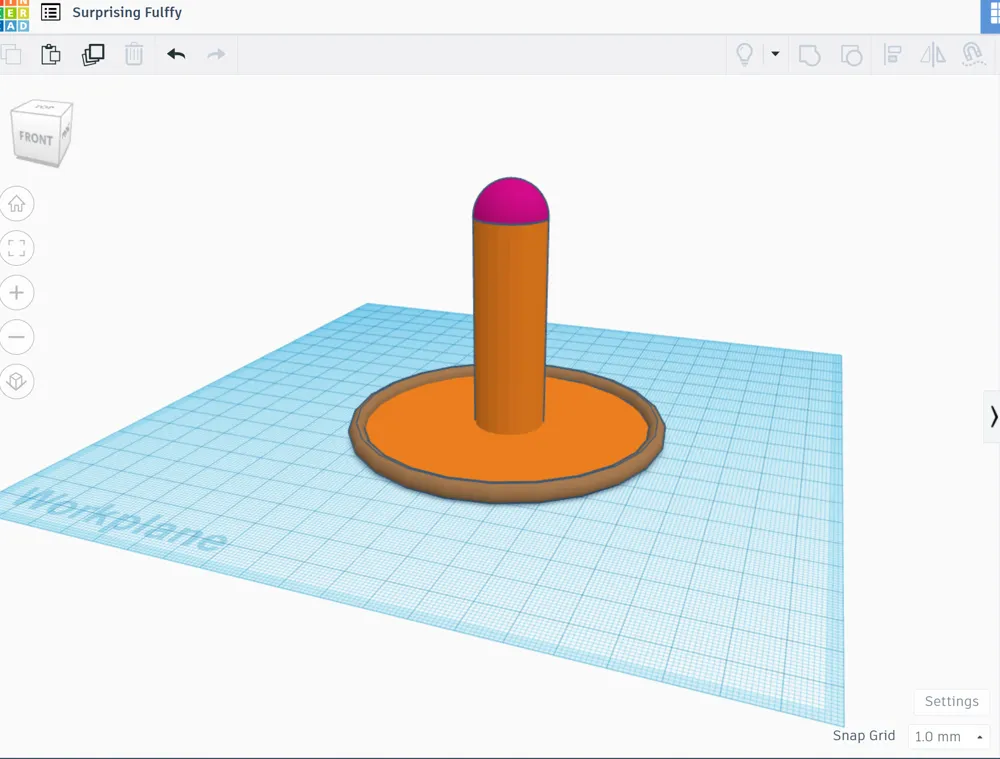Open the visibility dropdown arrow
The image size is (1000, 759).
pyautogui.click(x=776, y=54)
